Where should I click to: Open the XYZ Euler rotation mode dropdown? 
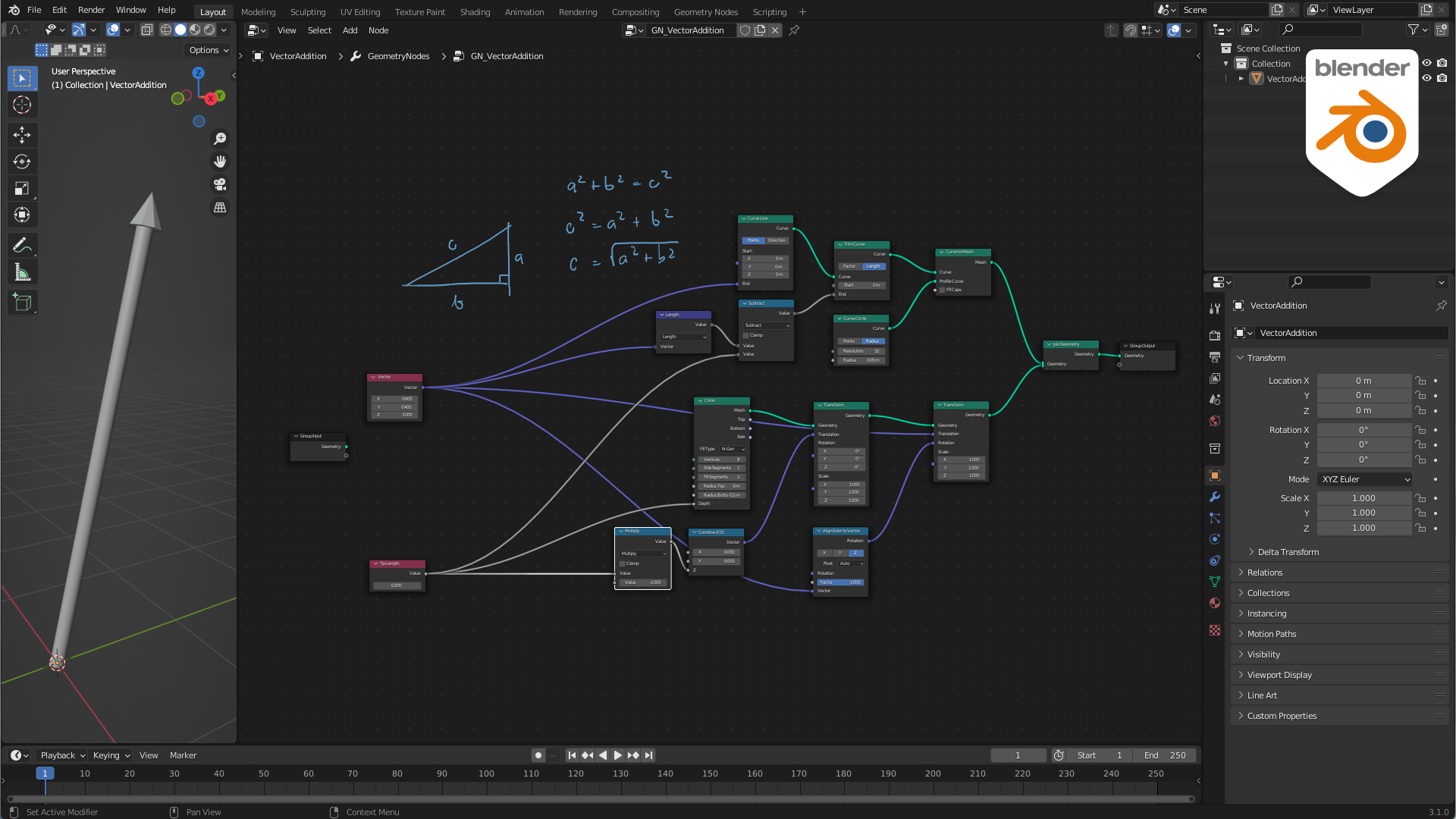click(x=1363, y=479)
